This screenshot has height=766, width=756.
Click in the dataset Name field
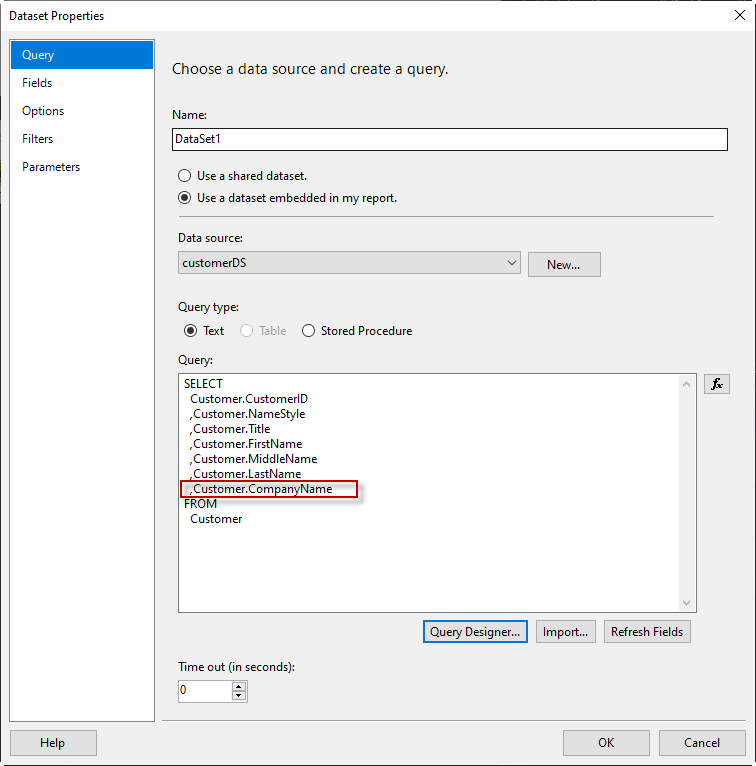[449, 140]
